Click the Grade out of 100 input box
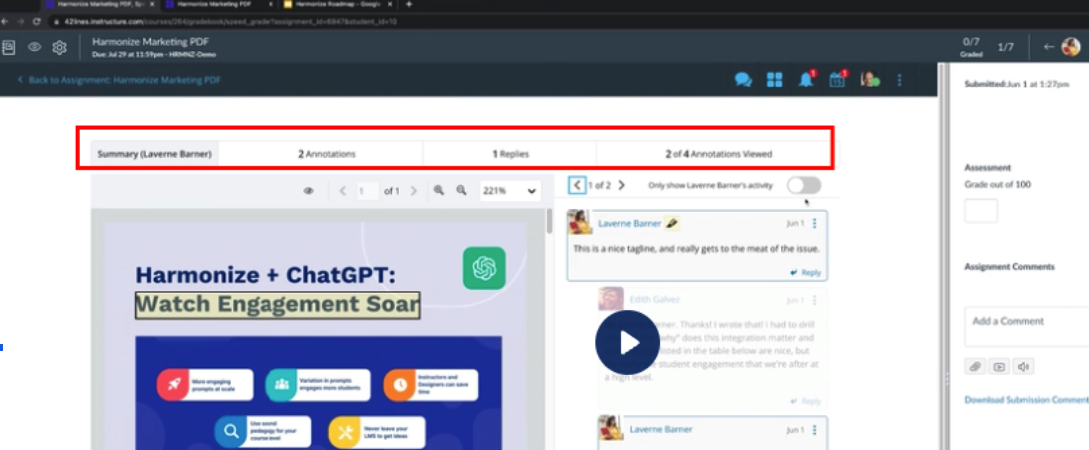Screen dimensions: 1089x450 coord(981,210)
